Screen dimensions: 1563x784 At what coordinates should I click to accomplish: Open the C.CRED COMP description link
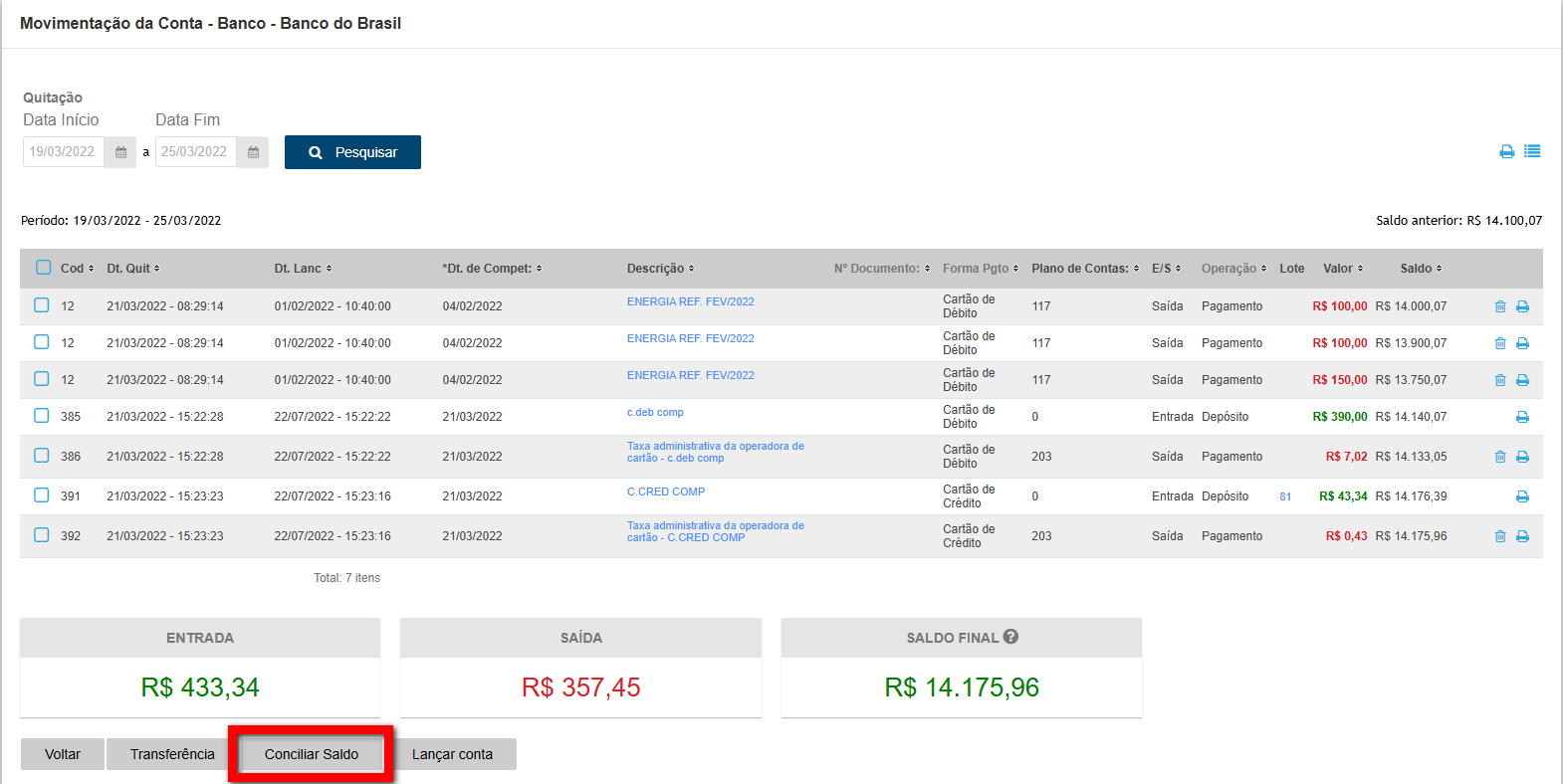(x=666, y=491)
